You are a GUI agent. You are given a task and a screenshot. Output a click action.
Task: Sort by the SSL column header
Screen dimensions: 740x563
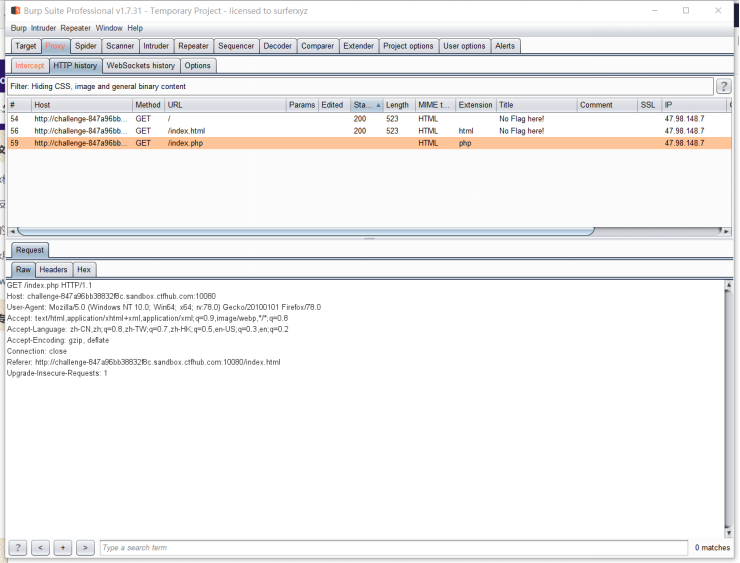point(649,105)
